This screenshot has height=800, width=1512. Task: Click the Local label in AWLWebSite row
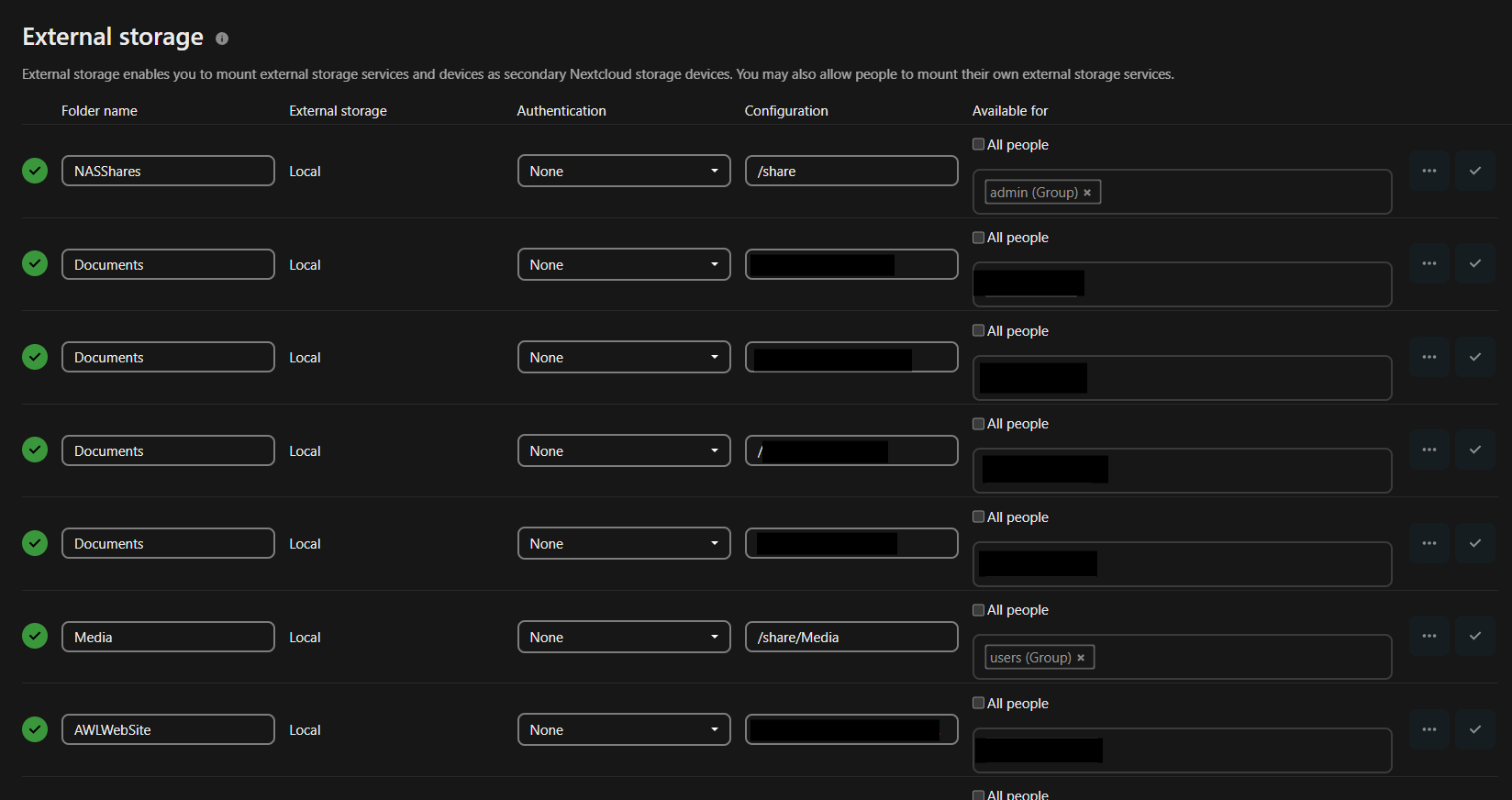tap(305, 730)
